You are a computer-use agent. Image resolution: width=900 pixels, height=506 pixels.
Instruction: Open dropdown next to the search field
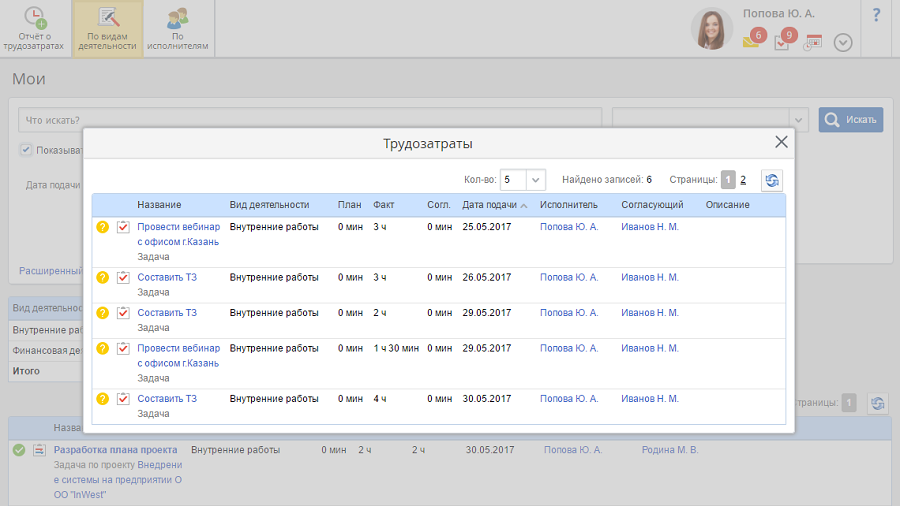tap(798, 119)
